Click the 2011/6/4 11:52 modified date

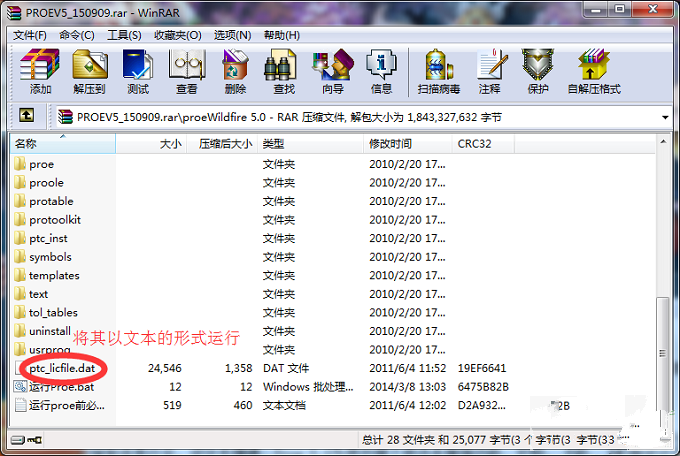407,368
